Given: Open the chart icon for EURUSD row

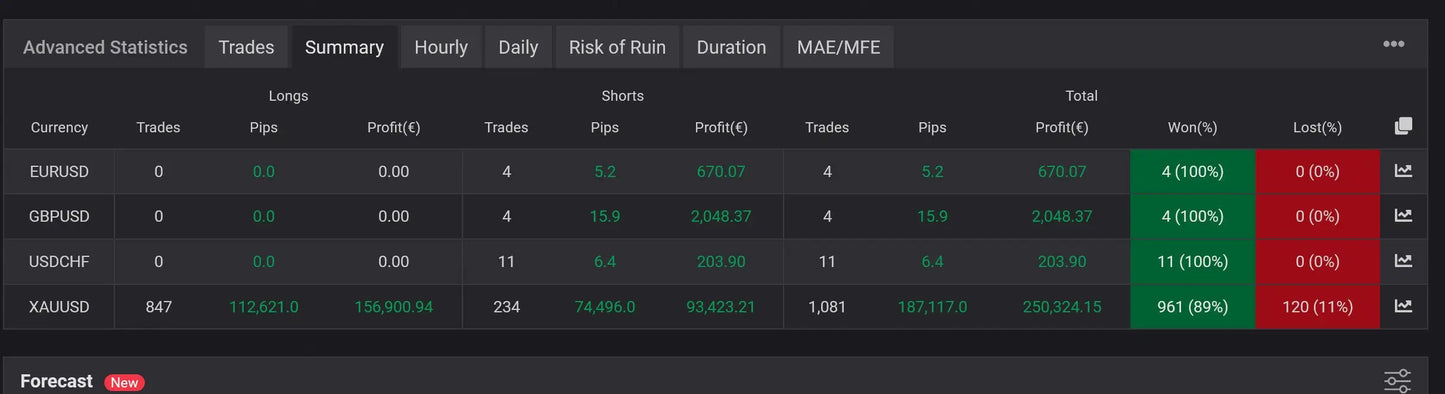Looking at the screenshot, I should pos(1403,171).
